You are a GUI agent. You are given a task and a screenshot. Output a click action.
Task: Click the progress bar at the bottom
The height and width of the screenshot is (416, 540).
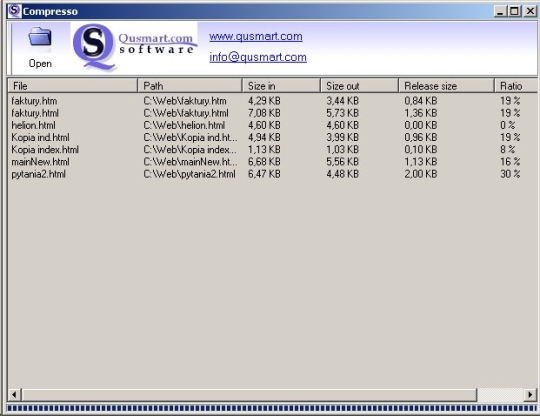tap(272, 408)
